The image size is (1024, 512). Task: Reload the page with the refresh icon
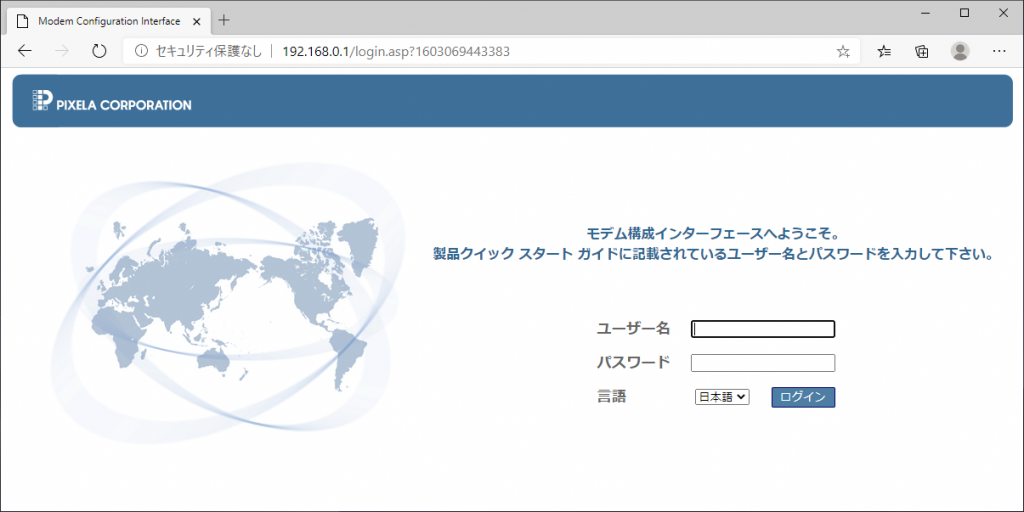[99, 51]
